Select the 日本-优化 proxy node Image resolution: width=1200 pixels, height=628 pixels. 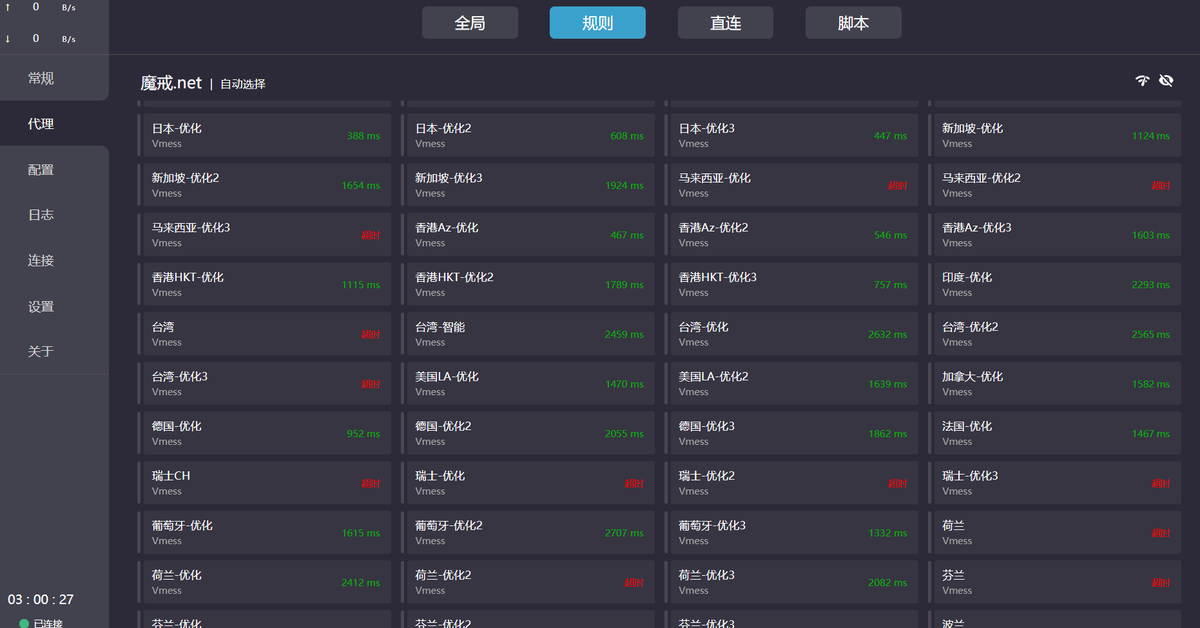[264, 135]
